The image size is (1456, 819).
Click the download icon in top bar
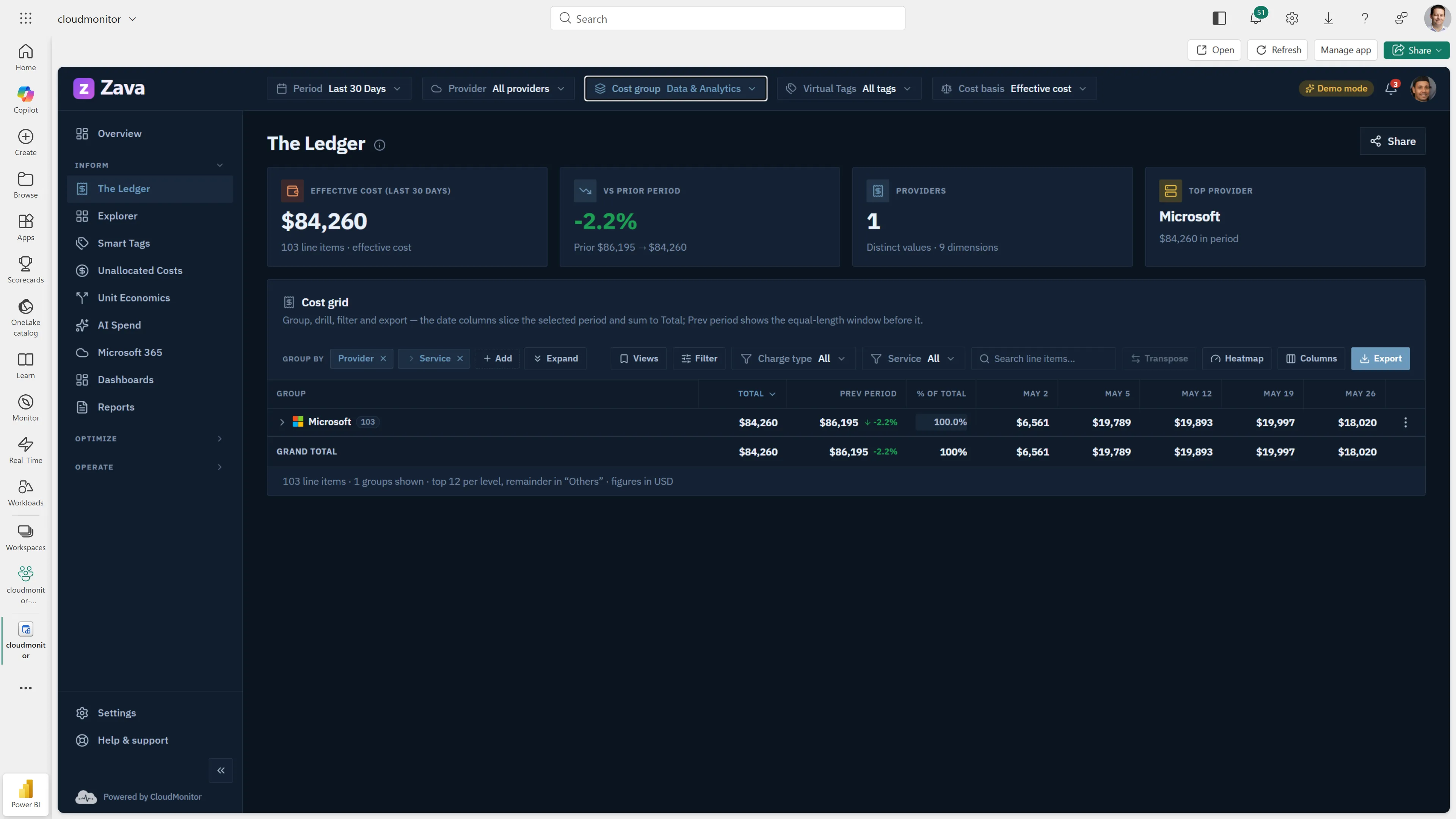tap(1328, 19)
